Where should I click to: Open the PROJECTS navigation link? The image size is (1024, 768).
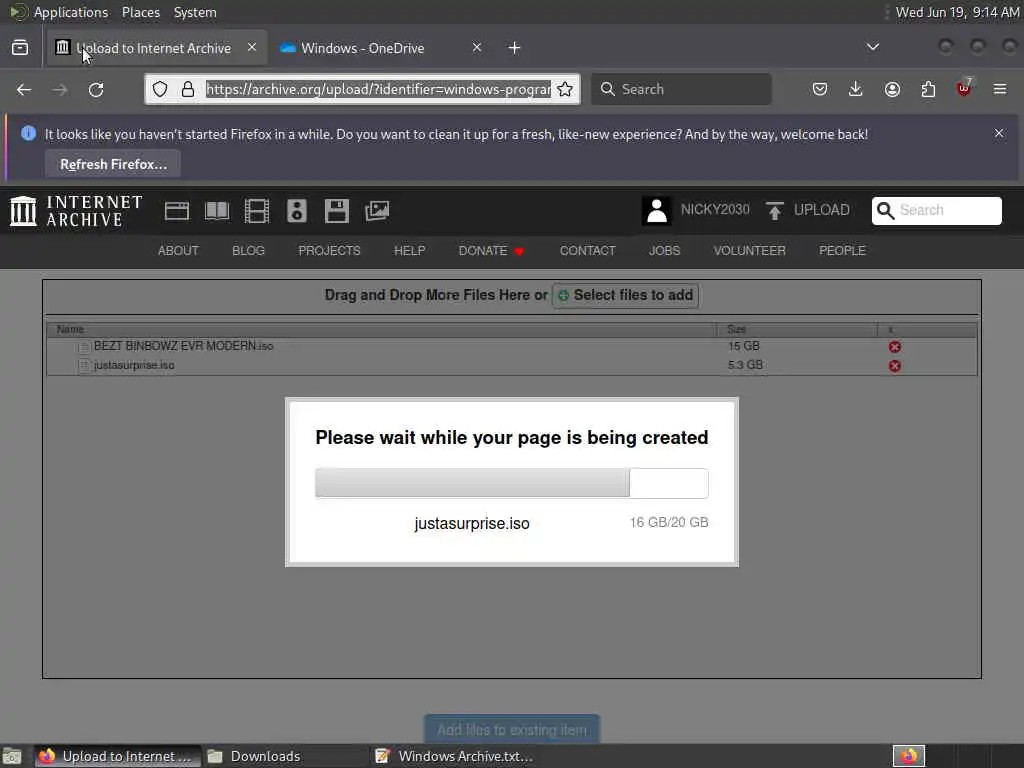pos(329,251)
